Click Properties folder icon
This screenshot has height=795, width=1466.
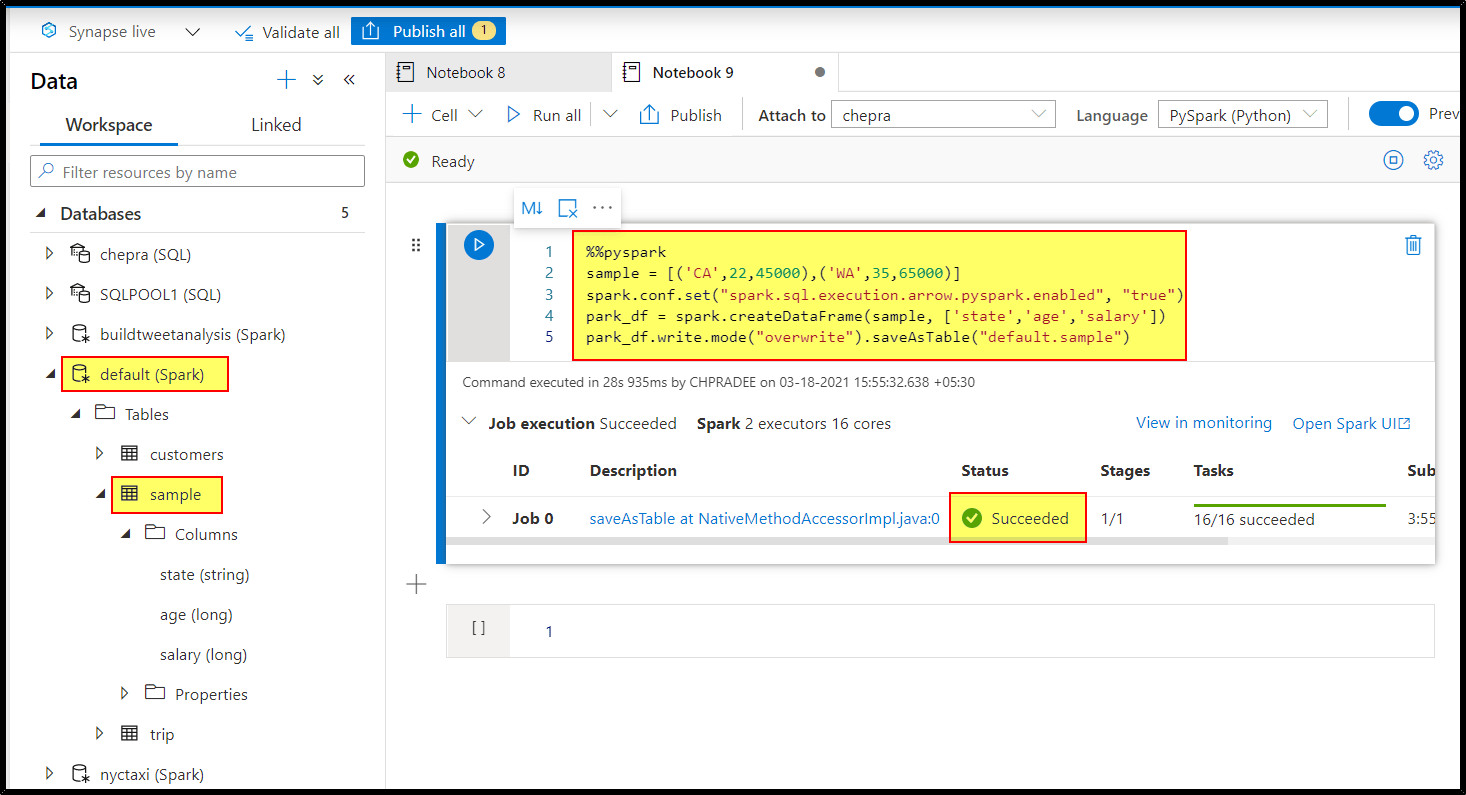pos(154,692)
